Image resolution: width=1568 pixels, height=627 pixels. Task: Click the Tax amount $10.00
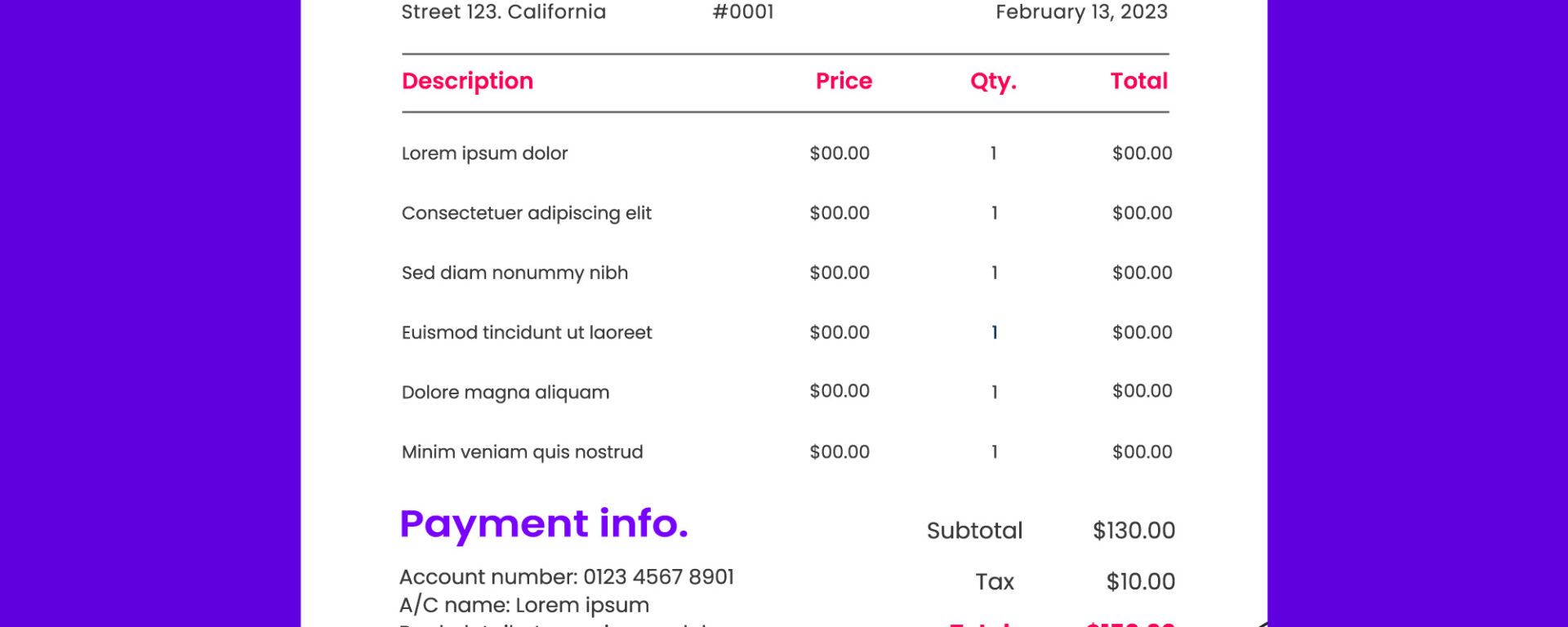[1140, 581]
